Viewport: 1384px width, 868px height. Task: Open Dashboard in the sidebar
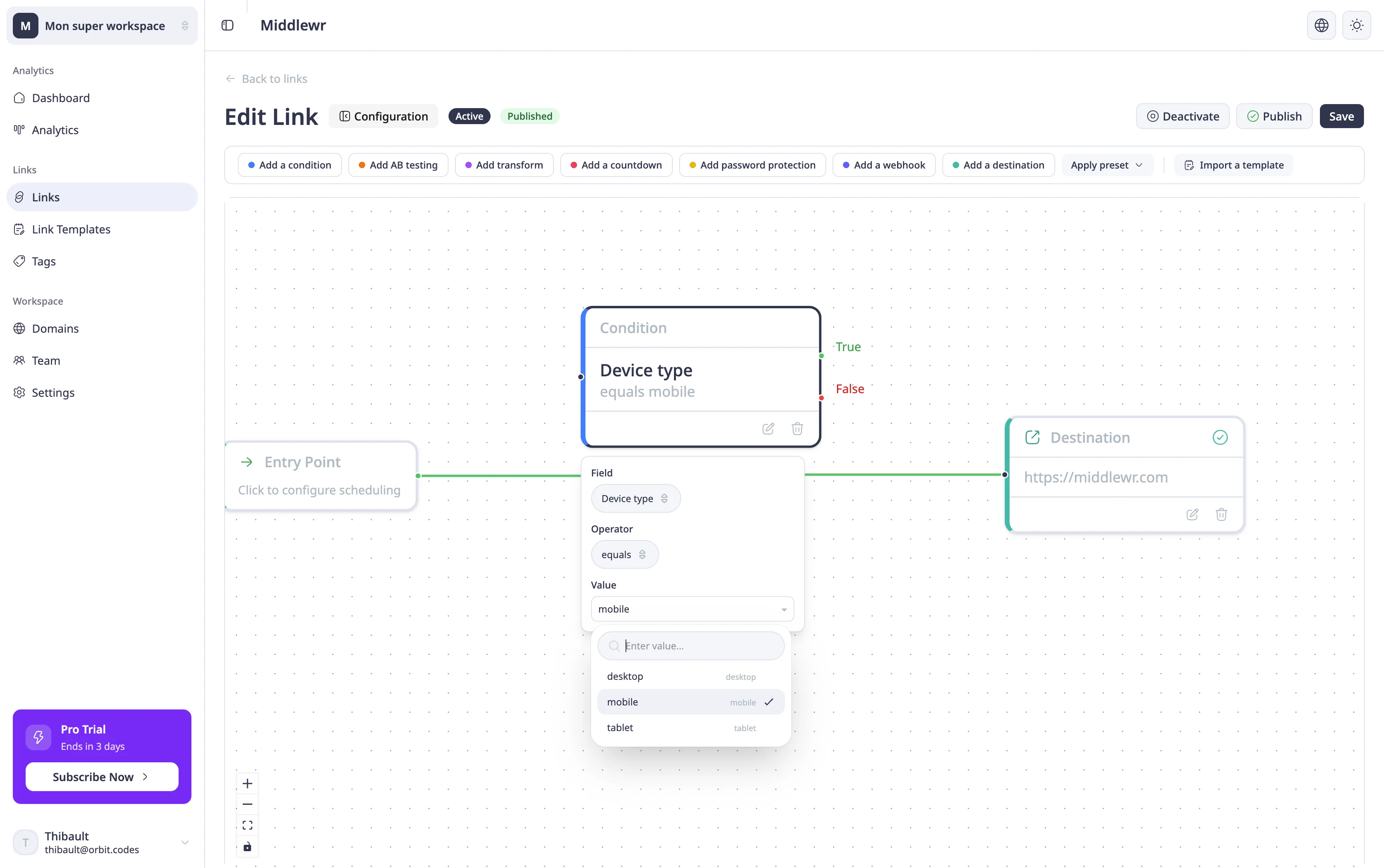click(102, 98)
